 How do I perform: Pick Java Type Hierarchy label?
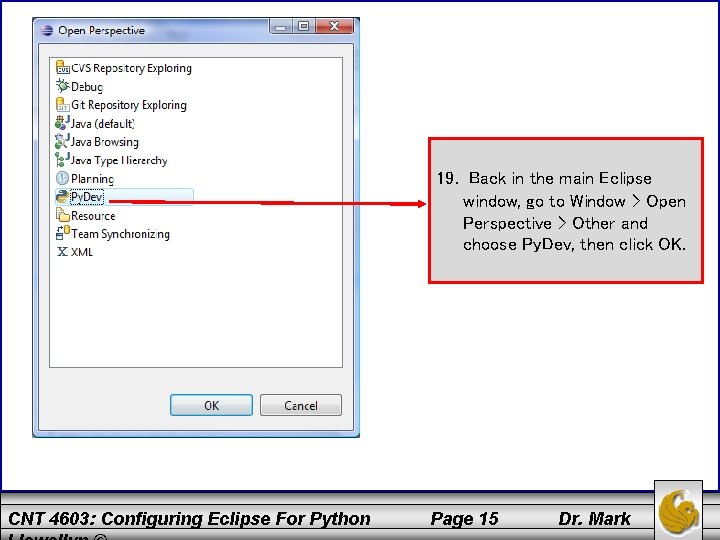[119, 160]
